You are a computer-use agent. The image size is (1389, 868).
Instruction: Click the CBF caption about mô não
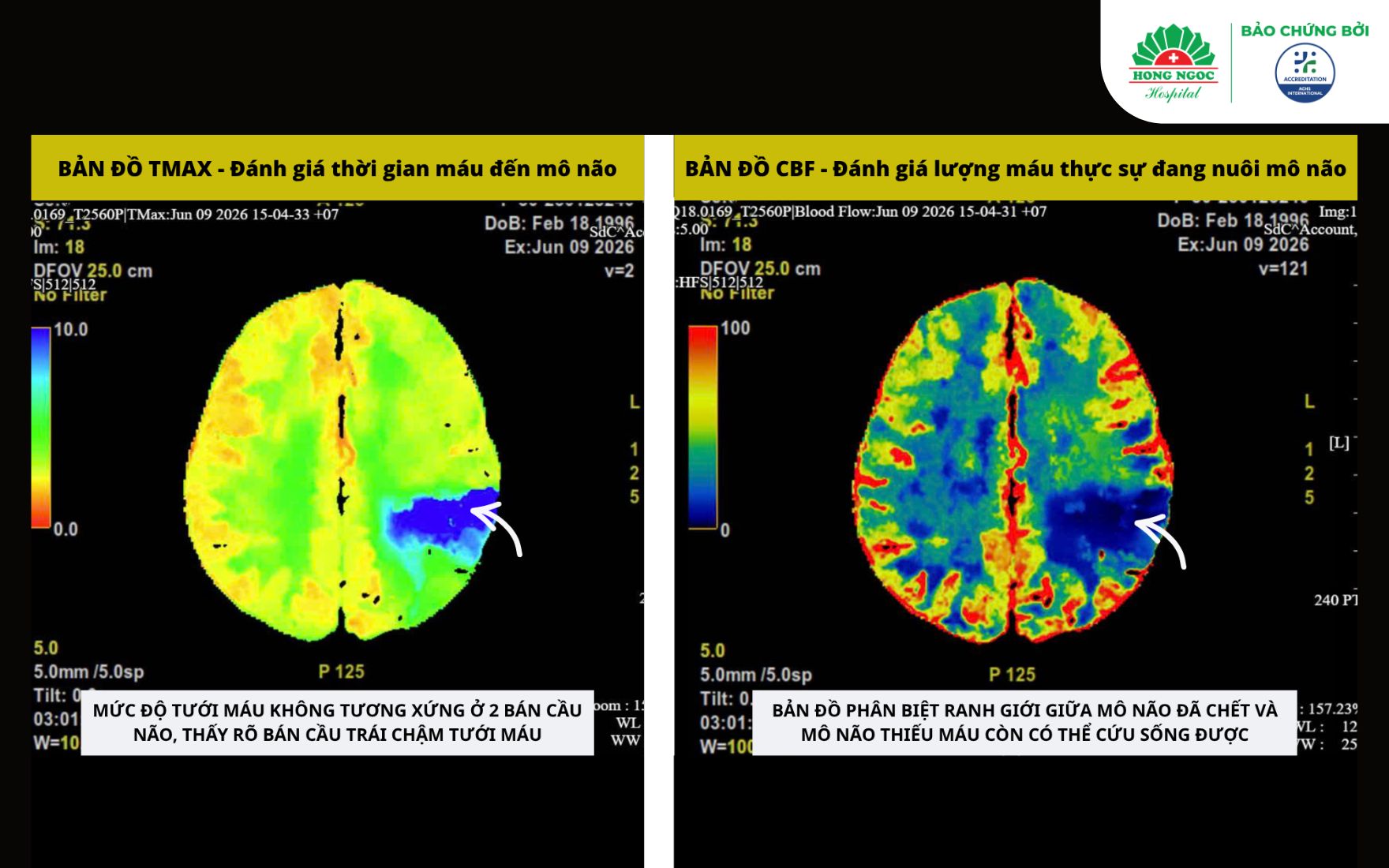tap(1024, 723)
